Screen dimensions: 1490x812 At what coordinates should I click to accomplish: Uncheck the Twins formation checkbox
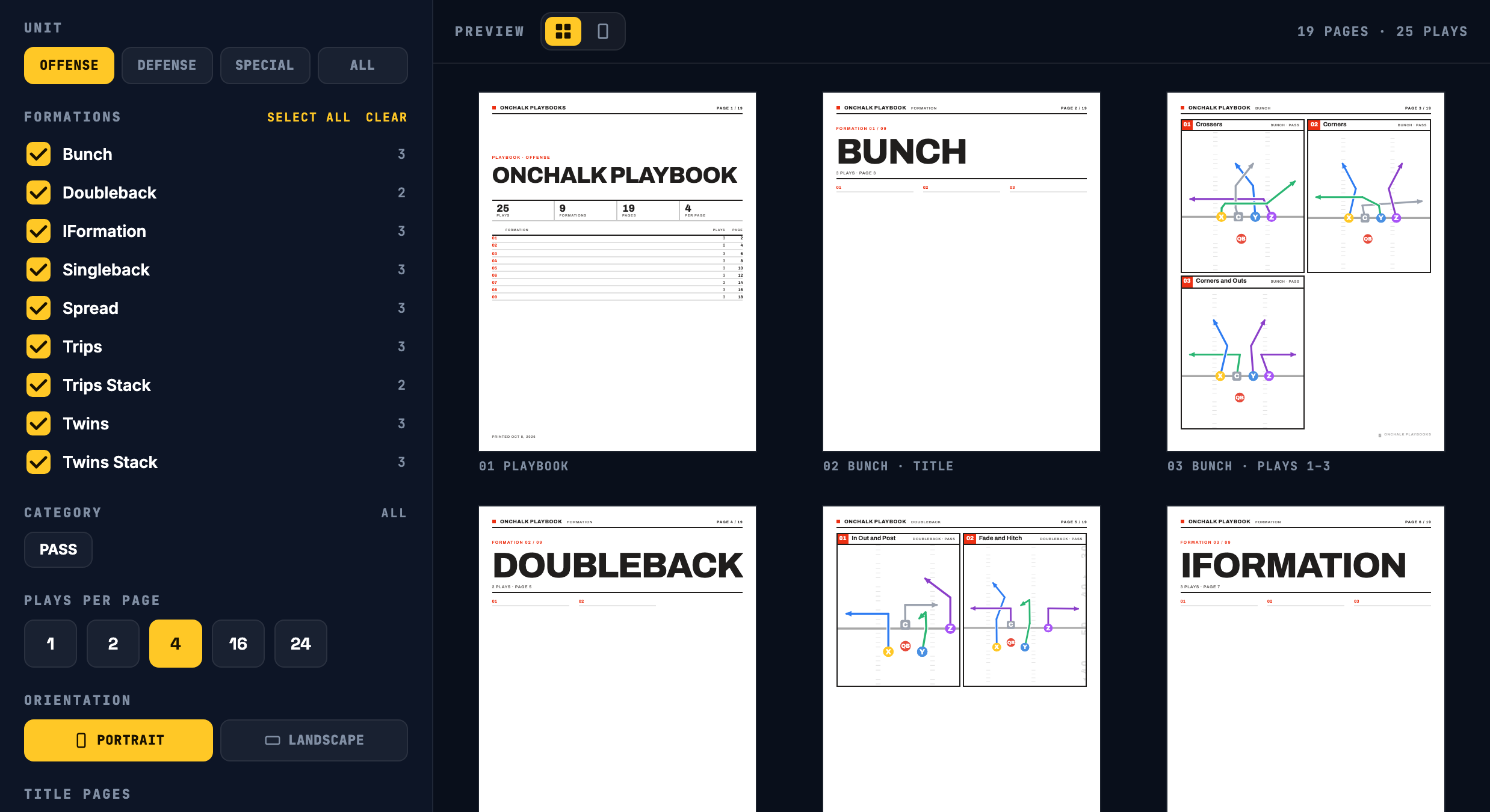[39, 423]
